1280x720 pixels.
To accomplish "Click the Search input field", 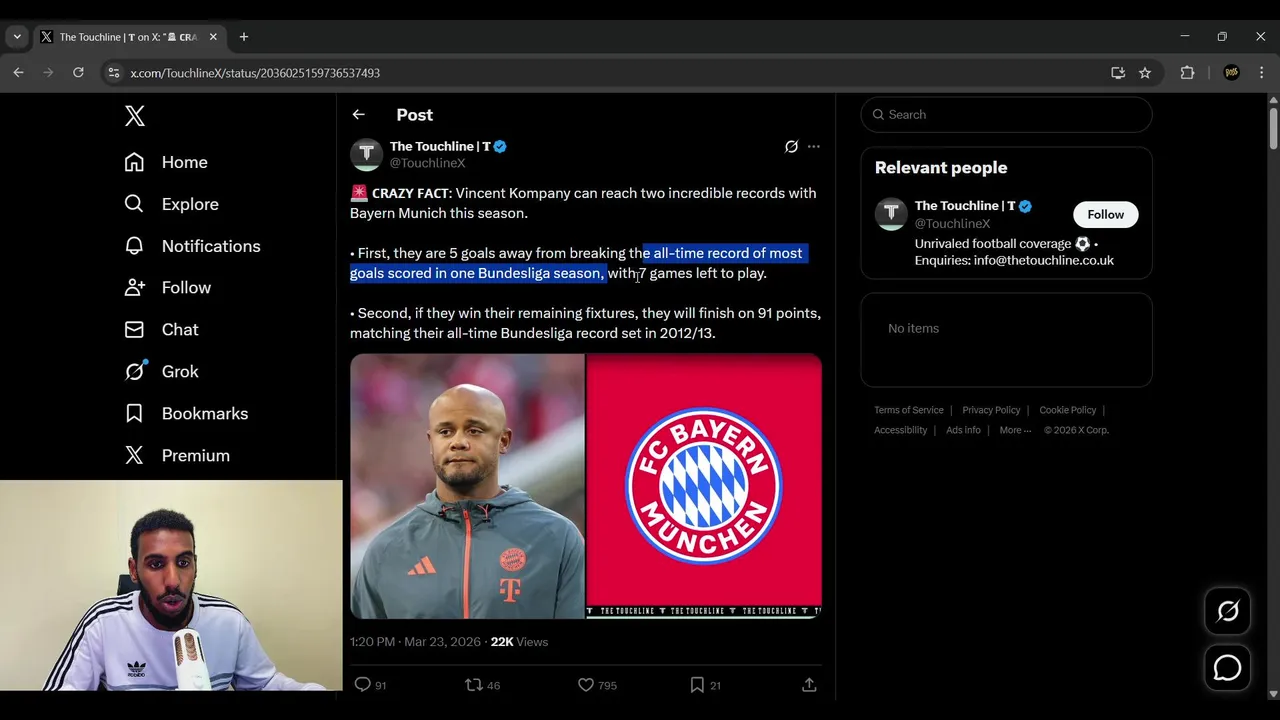I will click(1006, 115).
